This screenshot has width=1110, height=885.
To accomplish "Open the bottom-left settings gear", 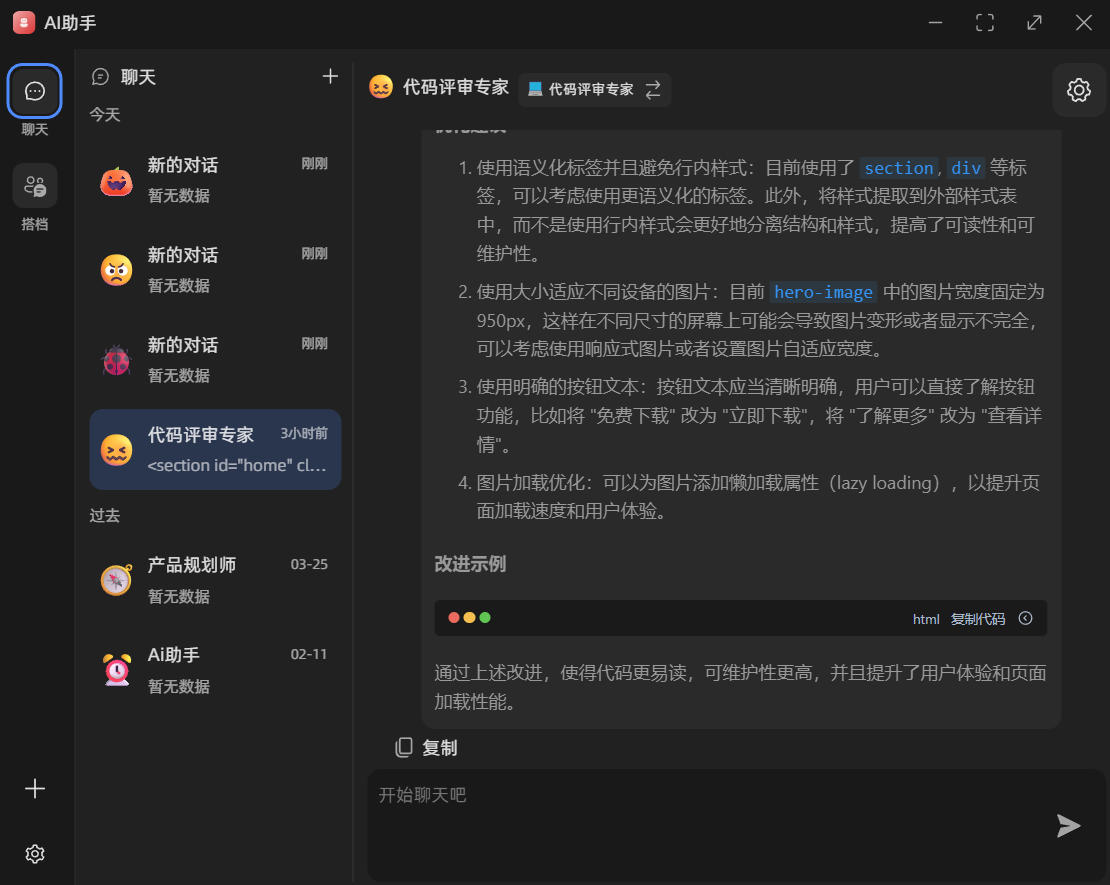I will point(34,853).
